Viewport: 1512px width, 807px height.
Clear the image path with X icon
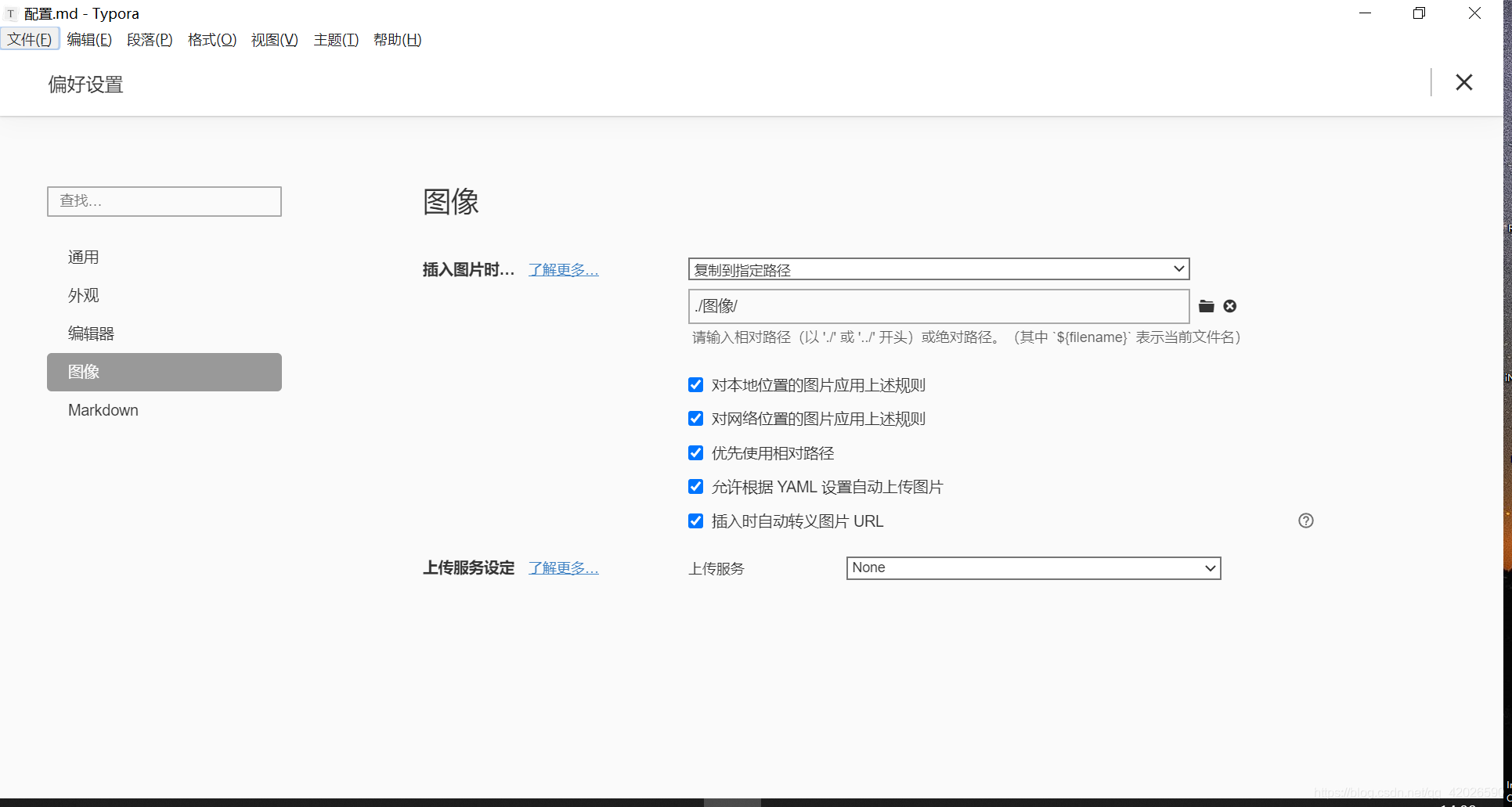pos(1230,306)
